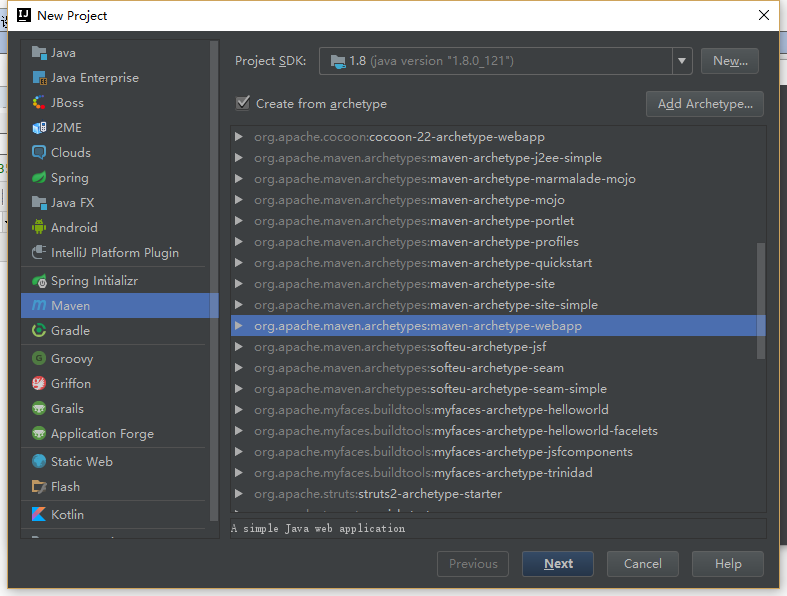Uncheck Create from archetype checkbox
Image resolution: width=787 pixels, height=596 pixels.
tap(242, 103)
